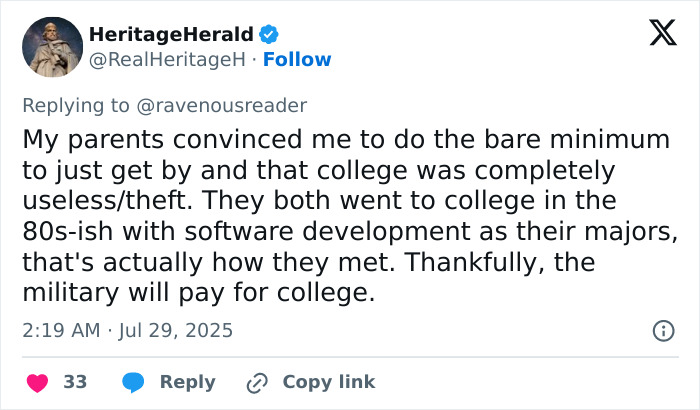
Task: Open the @ravenousreader mention
Action: click(232, 105)
